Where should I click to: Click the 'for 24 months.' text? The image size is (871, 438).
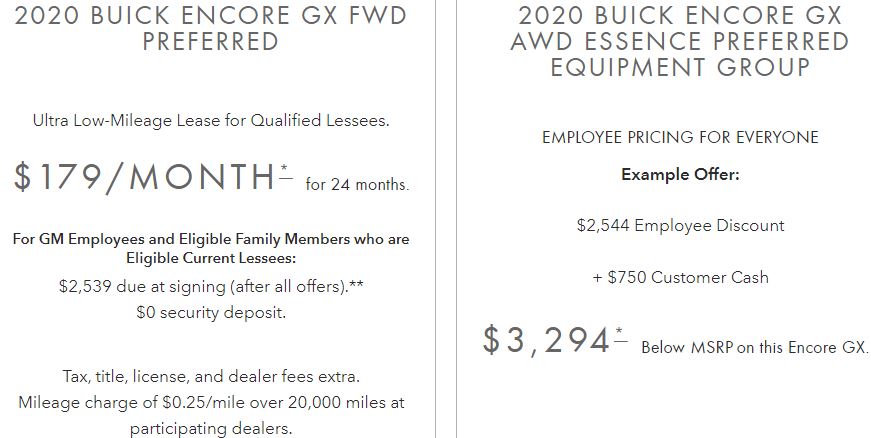click(x=357, y=184)
